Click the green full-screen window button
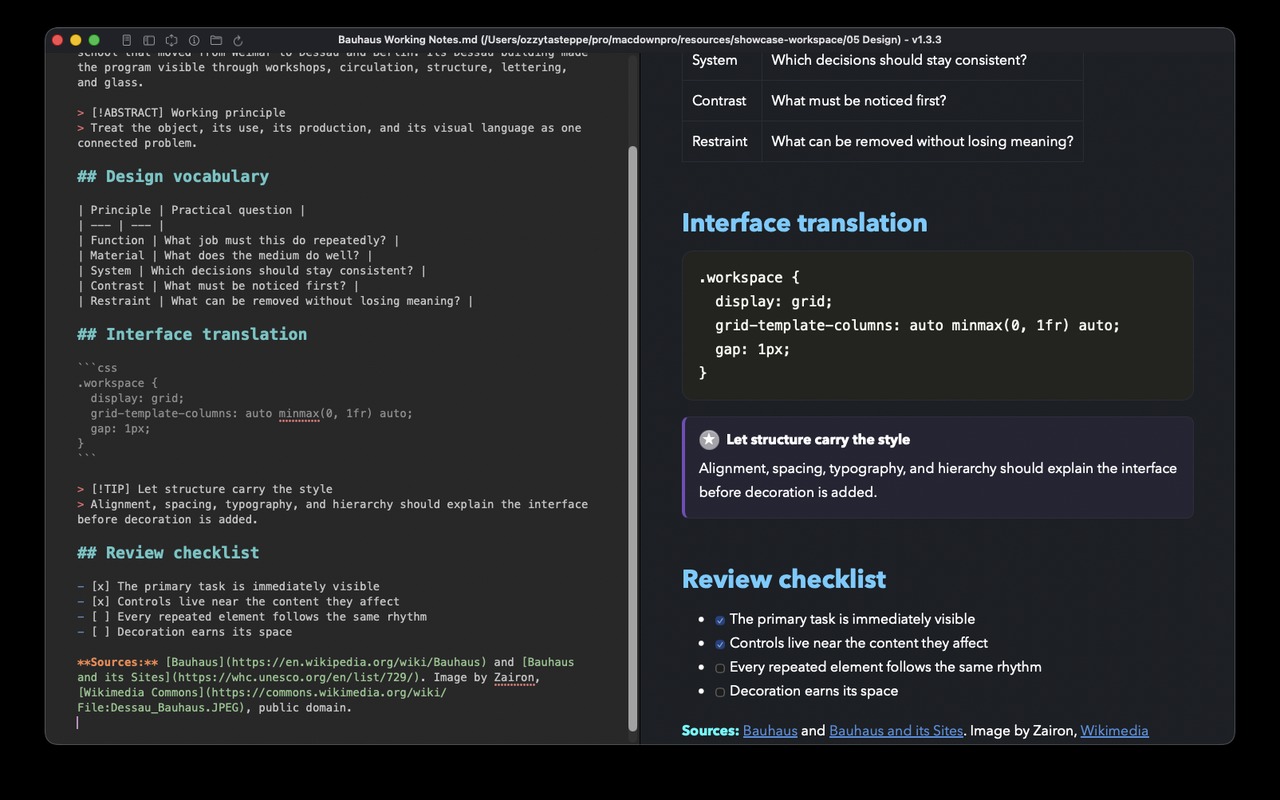 coord(94,40)
